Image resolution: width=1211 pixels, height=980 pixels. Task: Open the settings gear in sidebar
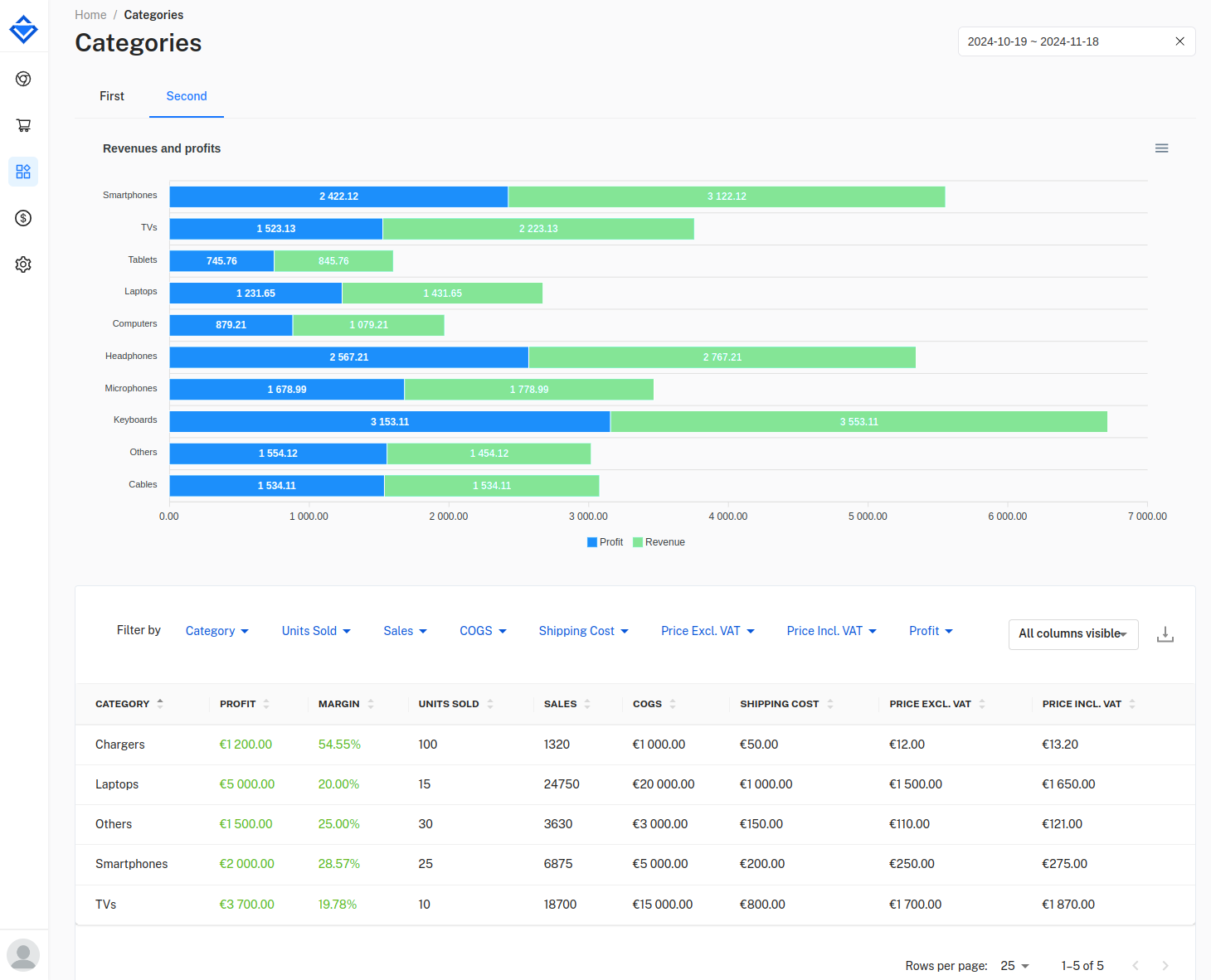click(23, 264)
